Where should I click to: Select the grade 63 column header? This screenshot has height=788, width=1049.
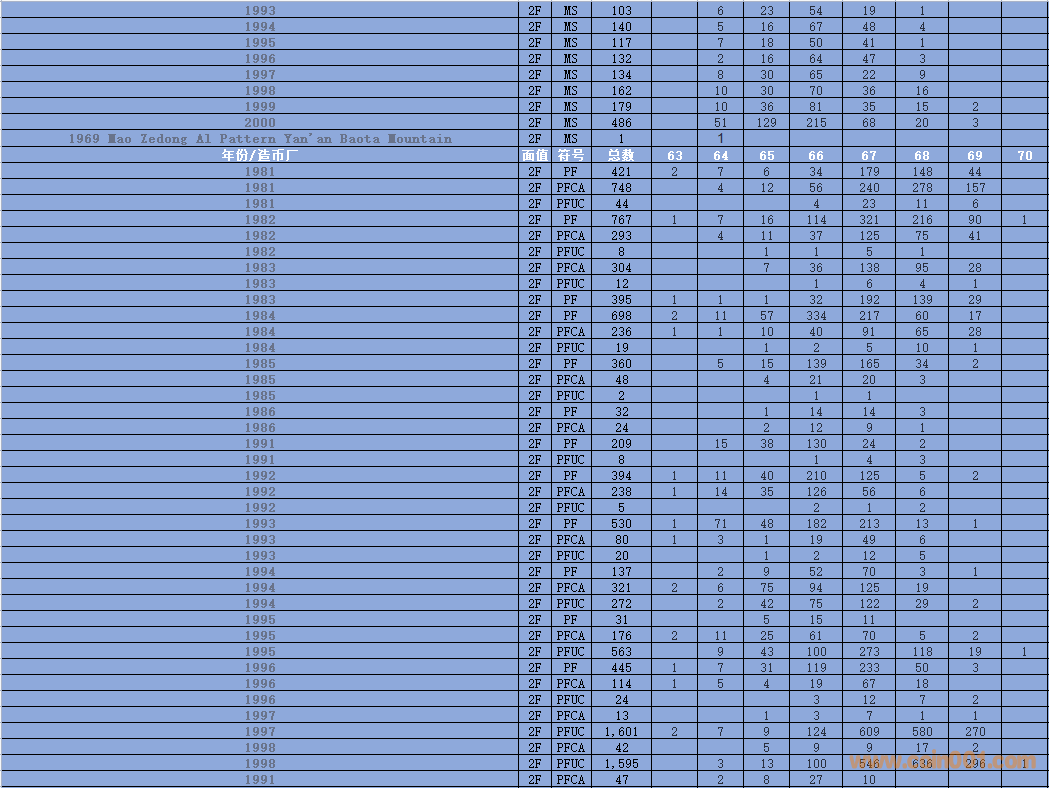[x=675, y=155]
